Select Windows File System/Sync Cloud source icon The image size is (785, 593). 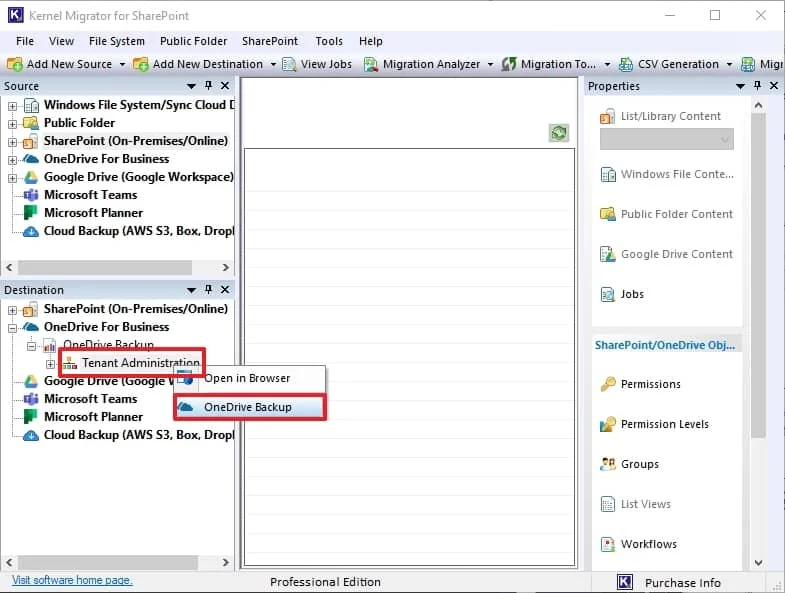tap(32, 105)
